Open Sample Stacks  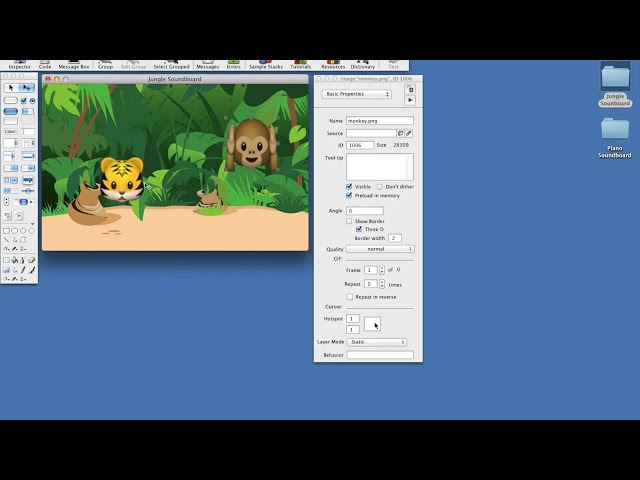tap(266, 65)
